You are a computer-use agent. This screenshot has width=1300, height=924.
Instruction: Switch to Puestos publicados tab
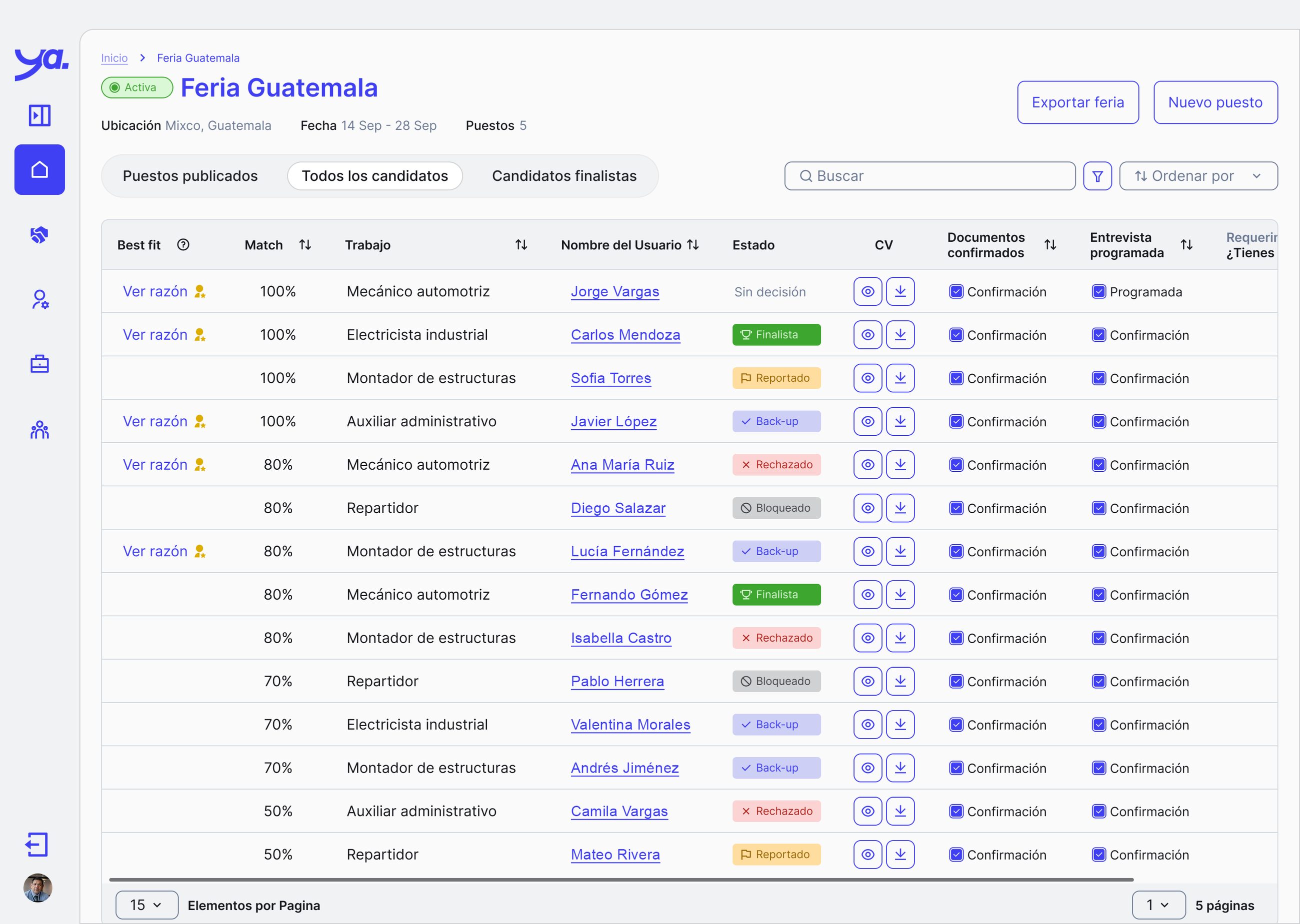point(190,176)
